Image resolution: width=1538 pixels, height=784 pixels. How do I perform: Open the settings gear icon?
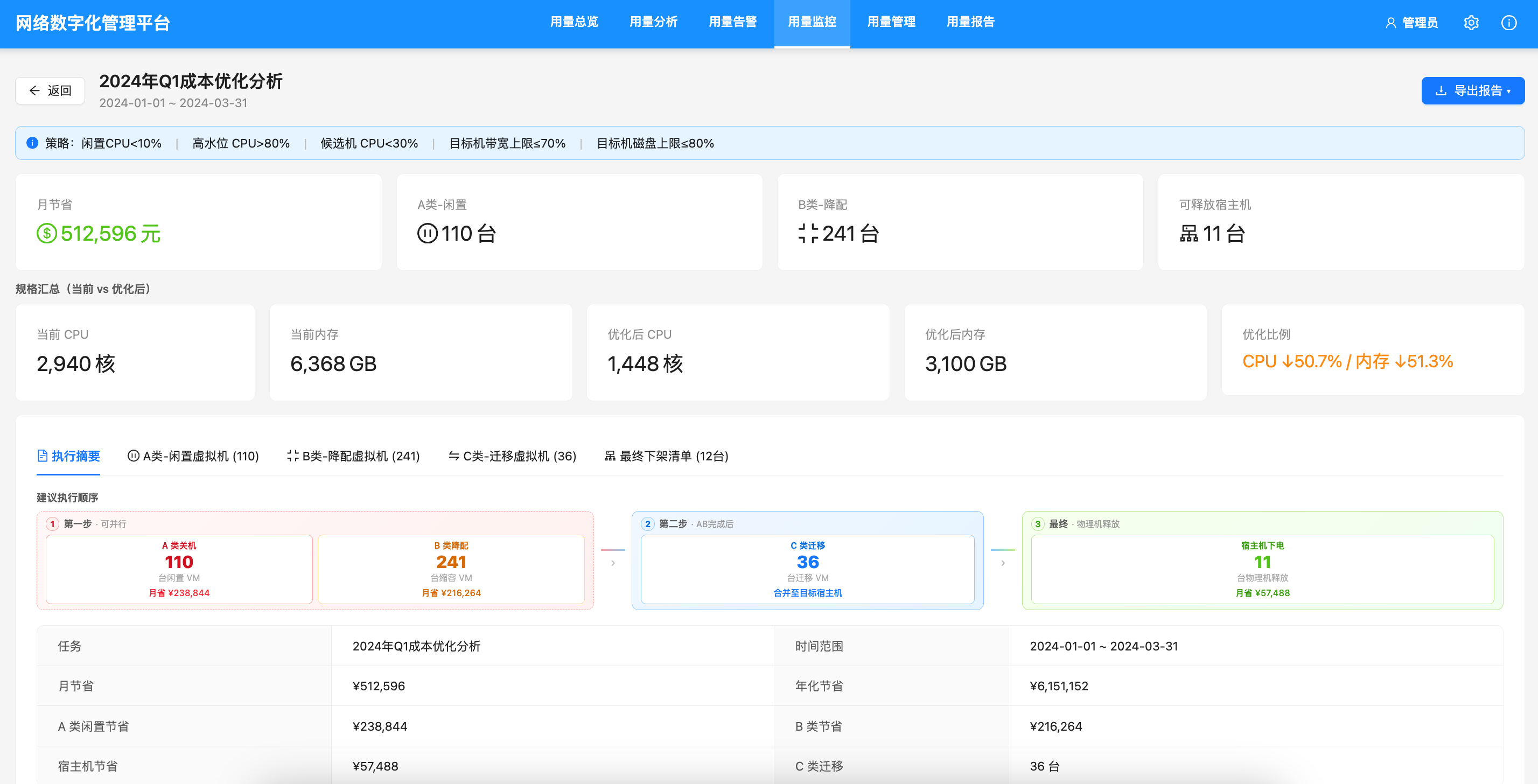(x=1471, y=23)
